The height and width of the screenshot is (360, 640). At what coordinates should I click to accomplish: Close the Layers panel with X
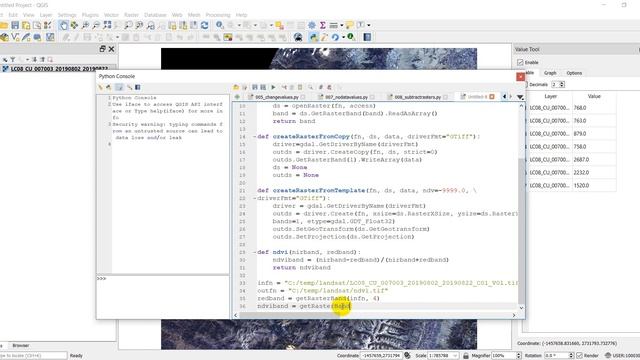[111, 49]
